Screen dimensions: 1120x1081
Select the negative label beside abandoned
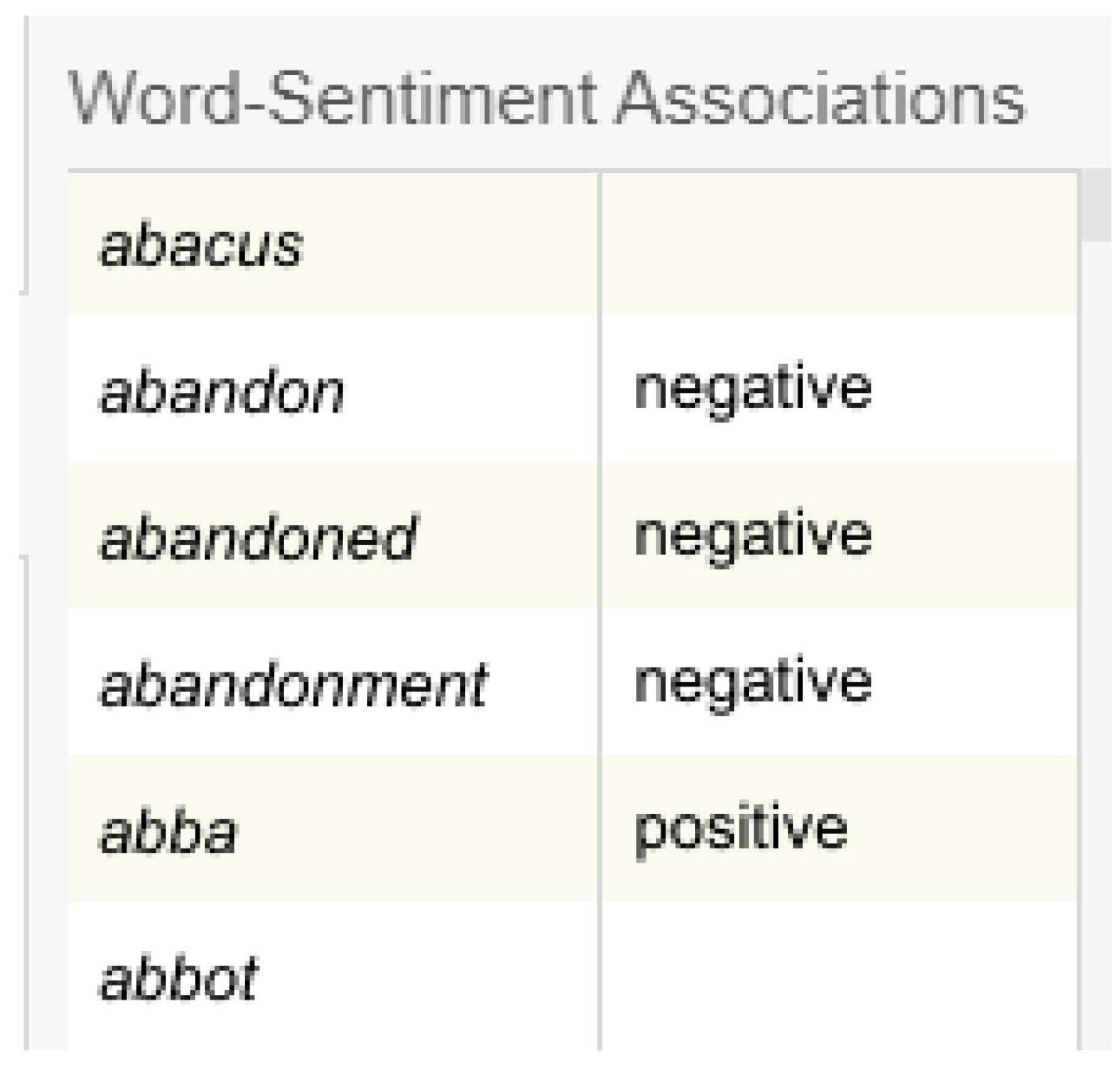[753, 535]
